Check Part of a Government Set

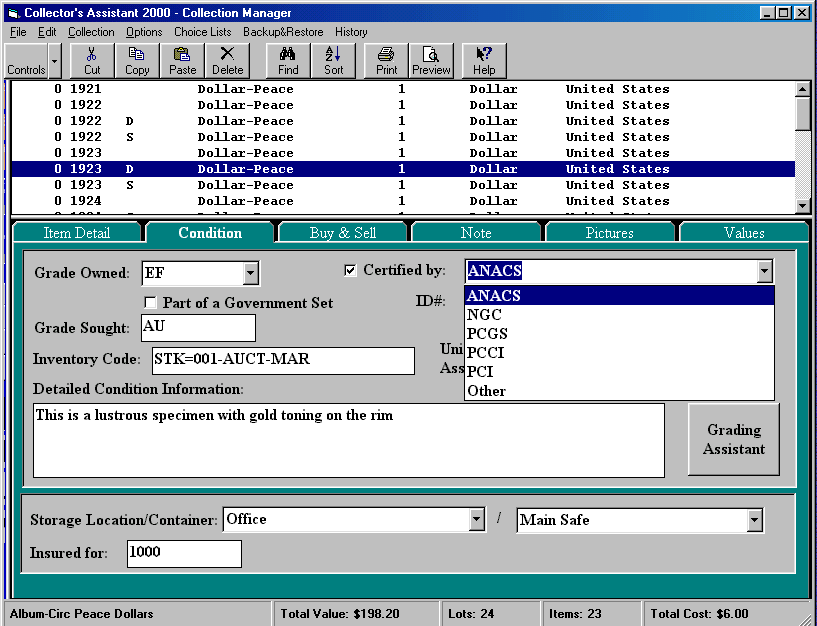[150, 303]
